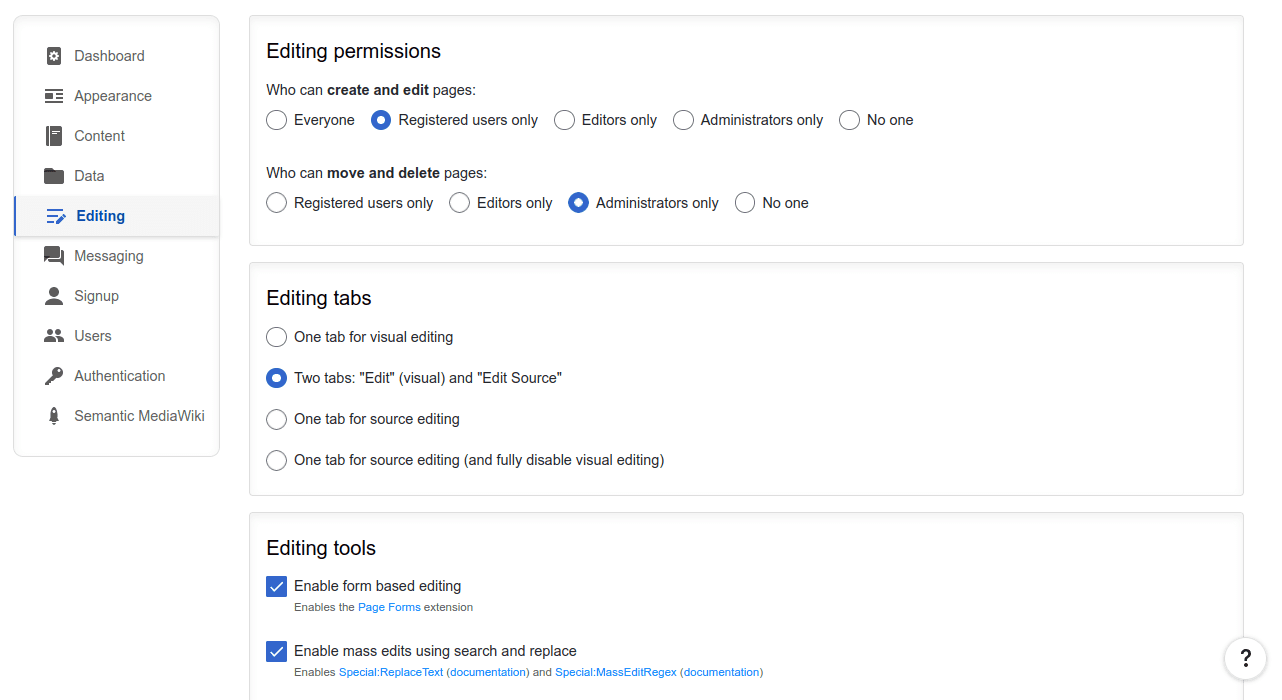The image size is (1282, 700).
Task: Click the Content sidebar icon
Action: click(53, 135)
